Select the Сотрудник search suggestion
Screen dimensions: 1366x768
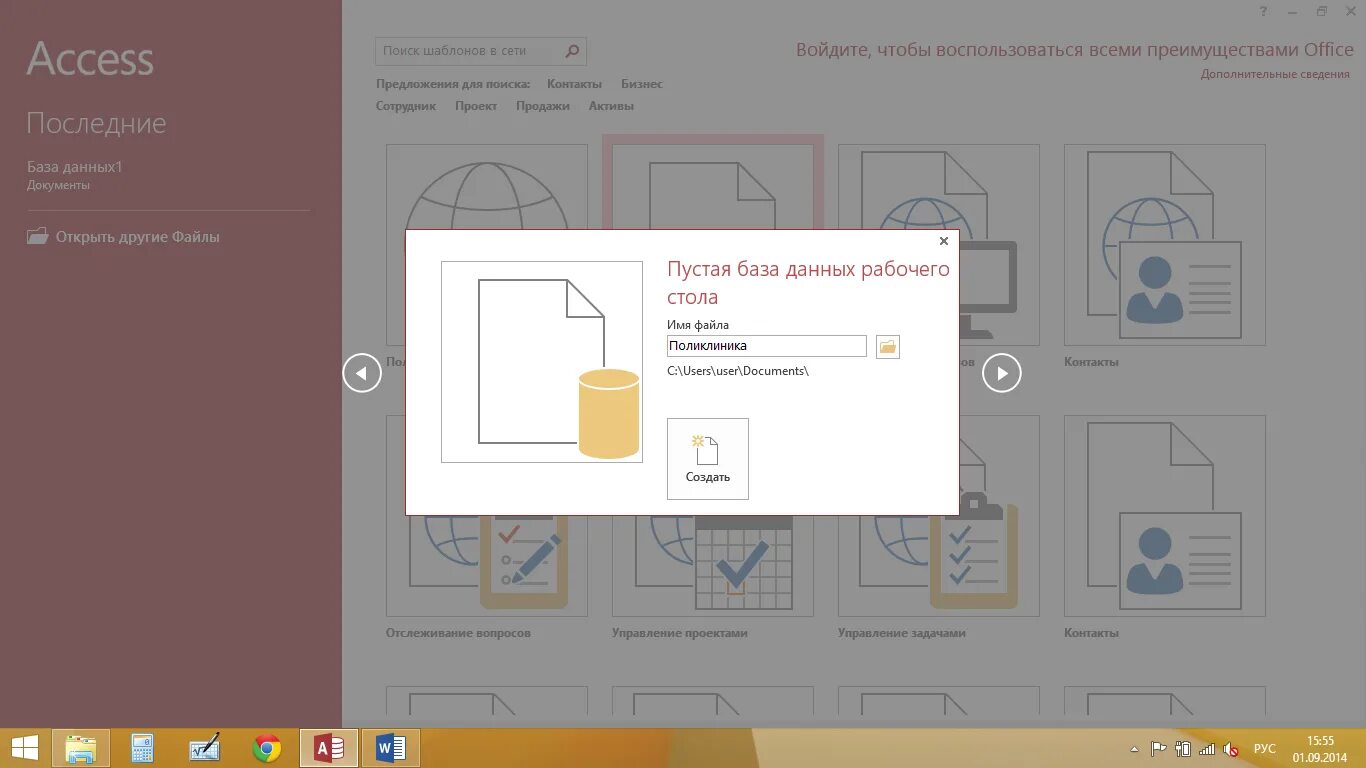[406, 106]
